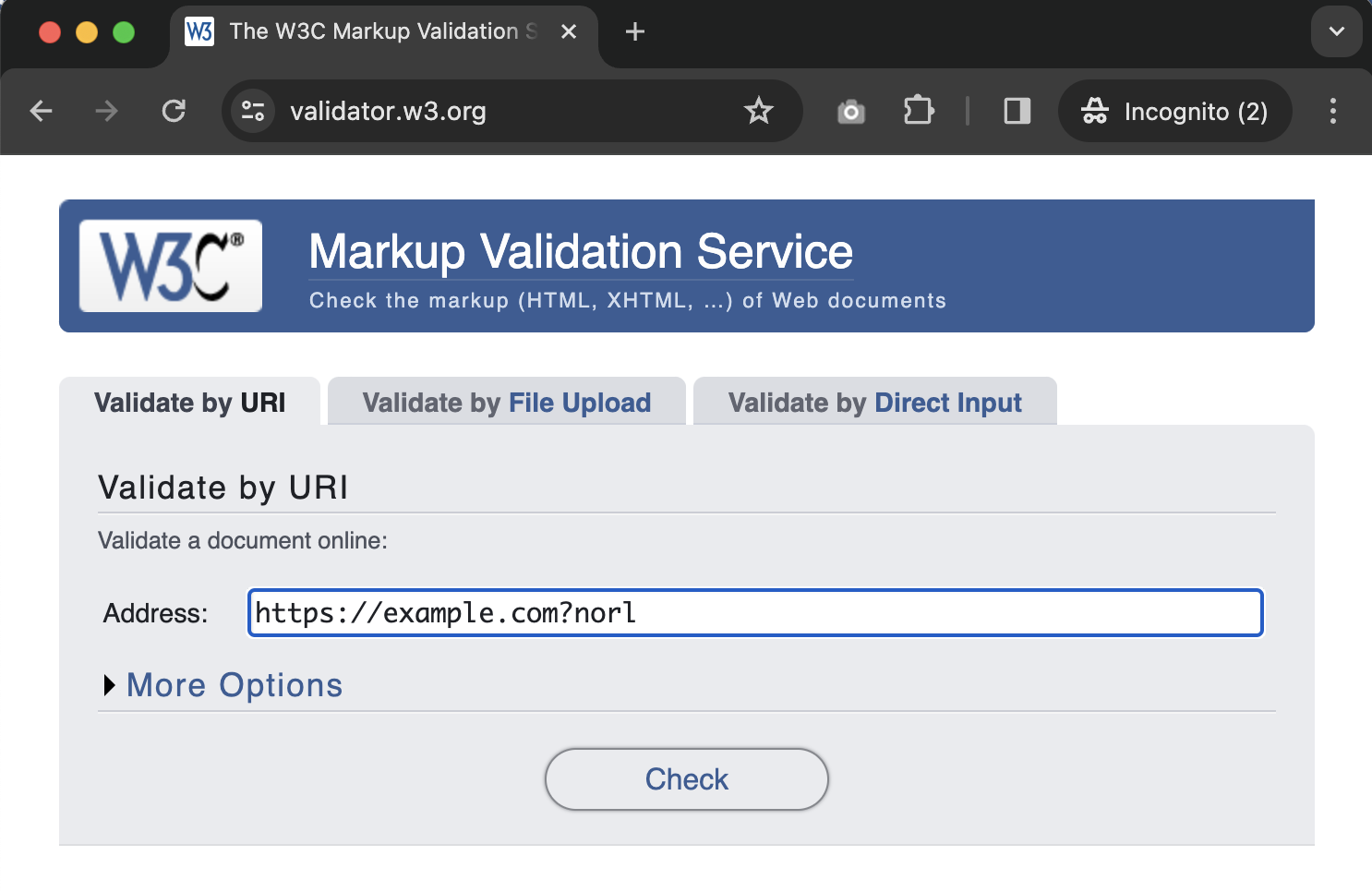
Task: Click the incognito hat icon in the pill
Action: coord(1097,111)
